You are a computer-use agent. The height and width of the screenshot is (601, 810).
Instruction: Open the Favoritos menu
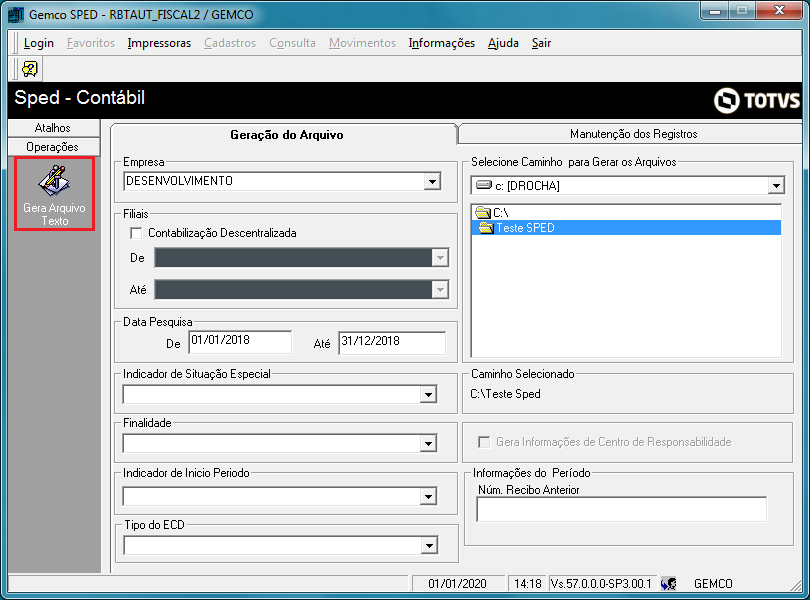click(91, 43)
